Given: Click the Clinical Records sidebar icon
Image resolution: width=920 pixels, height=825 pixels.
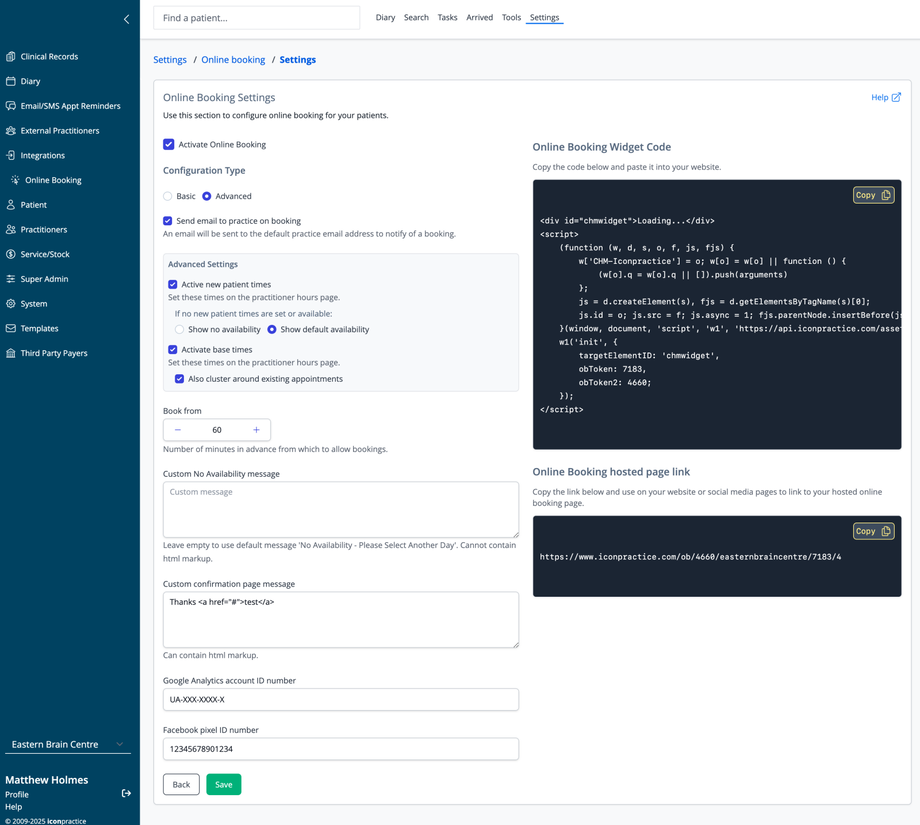Looking at the screenshot, I should click(11, 57).
